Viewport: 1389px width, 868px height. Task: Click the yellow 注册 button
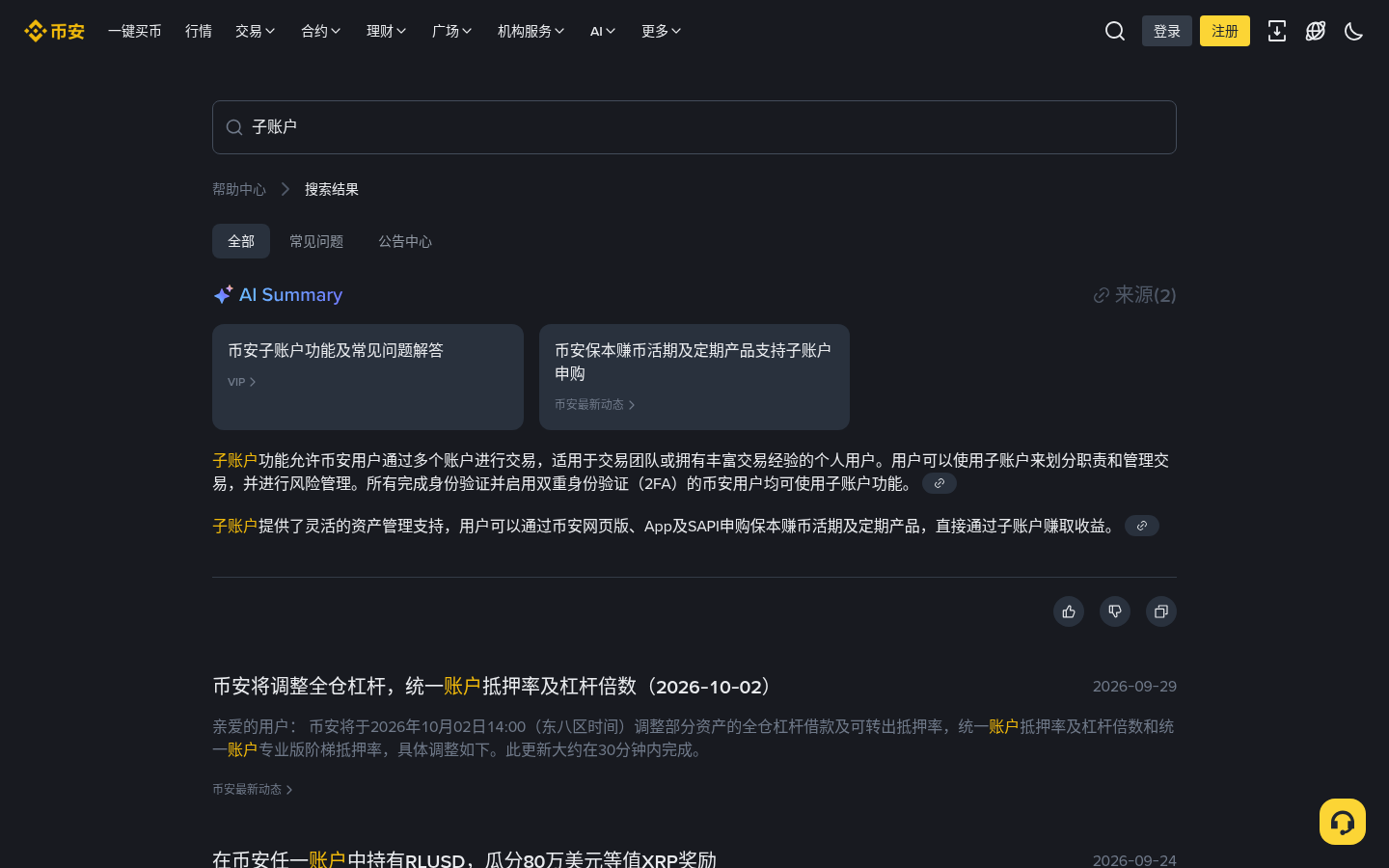(1225, 31)
